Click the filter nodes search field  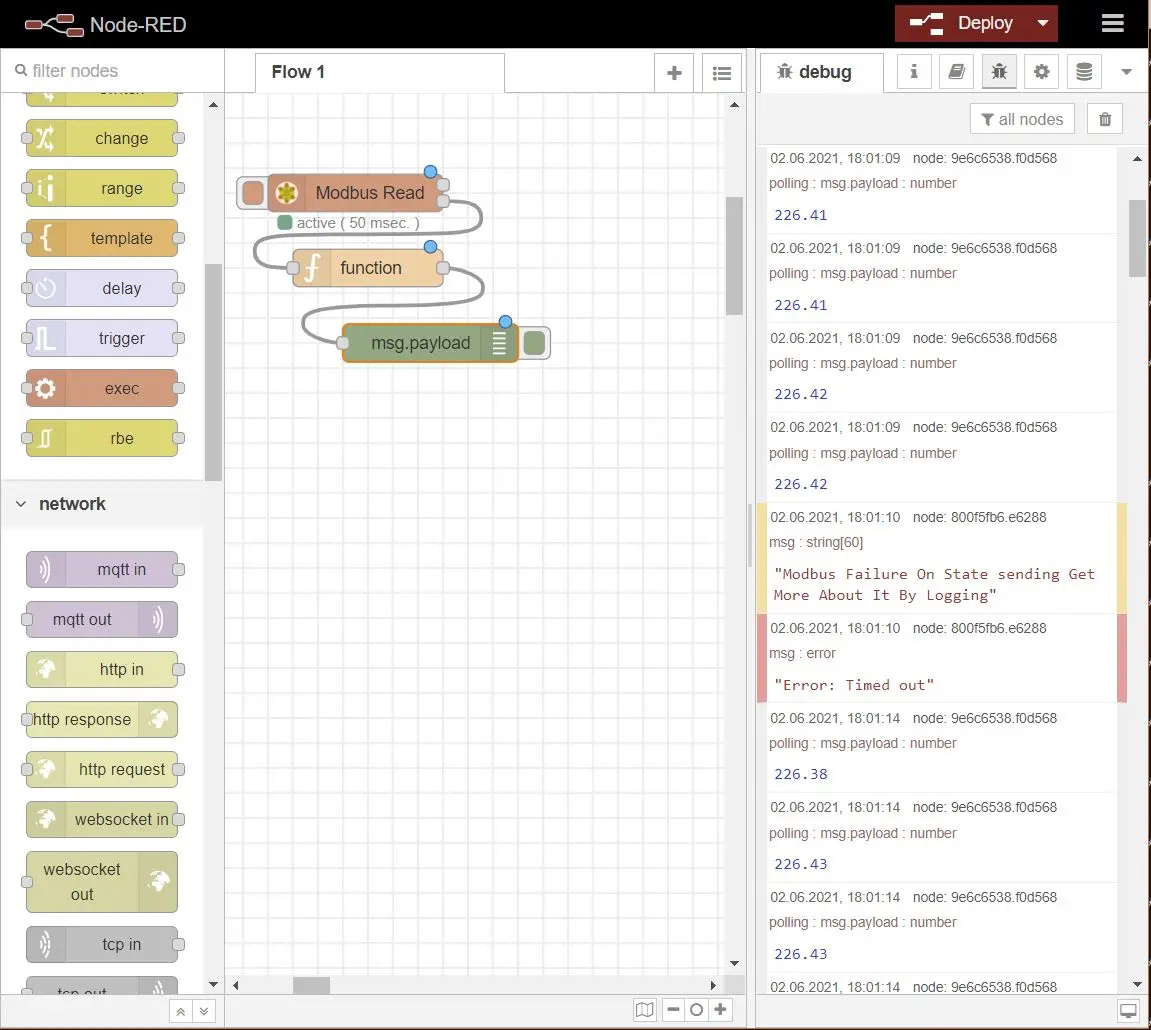[x=110, y=71]
